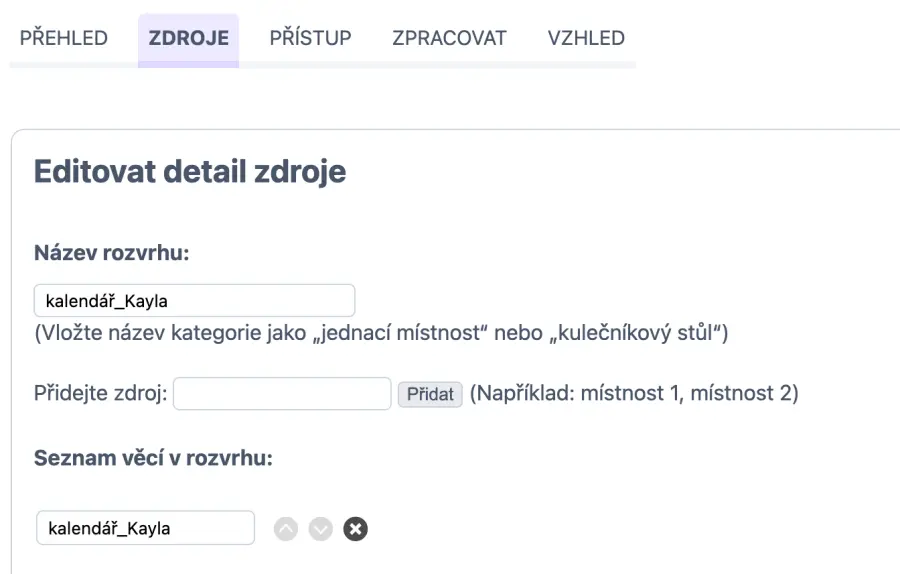Click the jednací místnost hint text
Image resolution: width=900 pixels, height=574 pixels.
381,333
